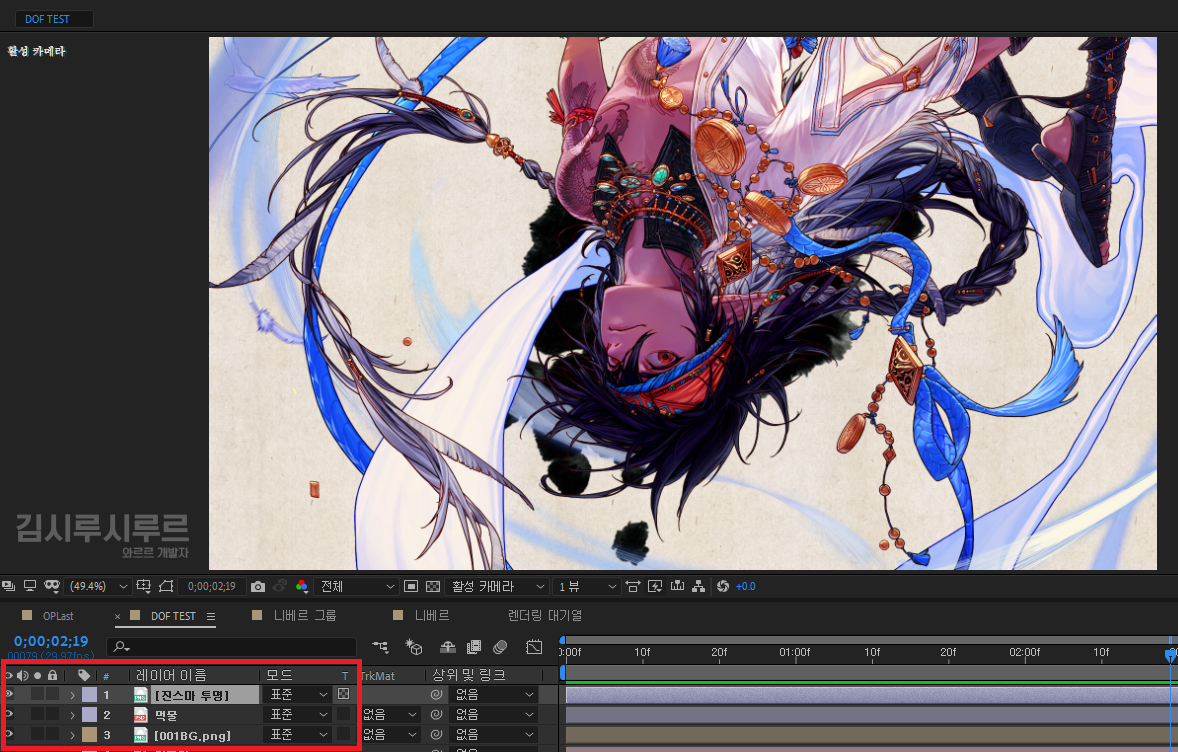Viewport: 1178px width, 752px height.
Task: Enable the Motion Blur icon
Action: click(x=500, y=646)
